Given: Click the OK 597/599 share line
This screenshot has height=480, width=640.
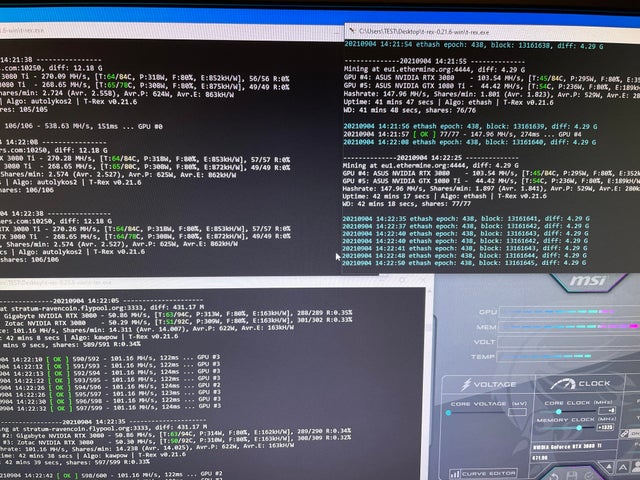Looking at the screenshot, I should click(x=111, y=408).
